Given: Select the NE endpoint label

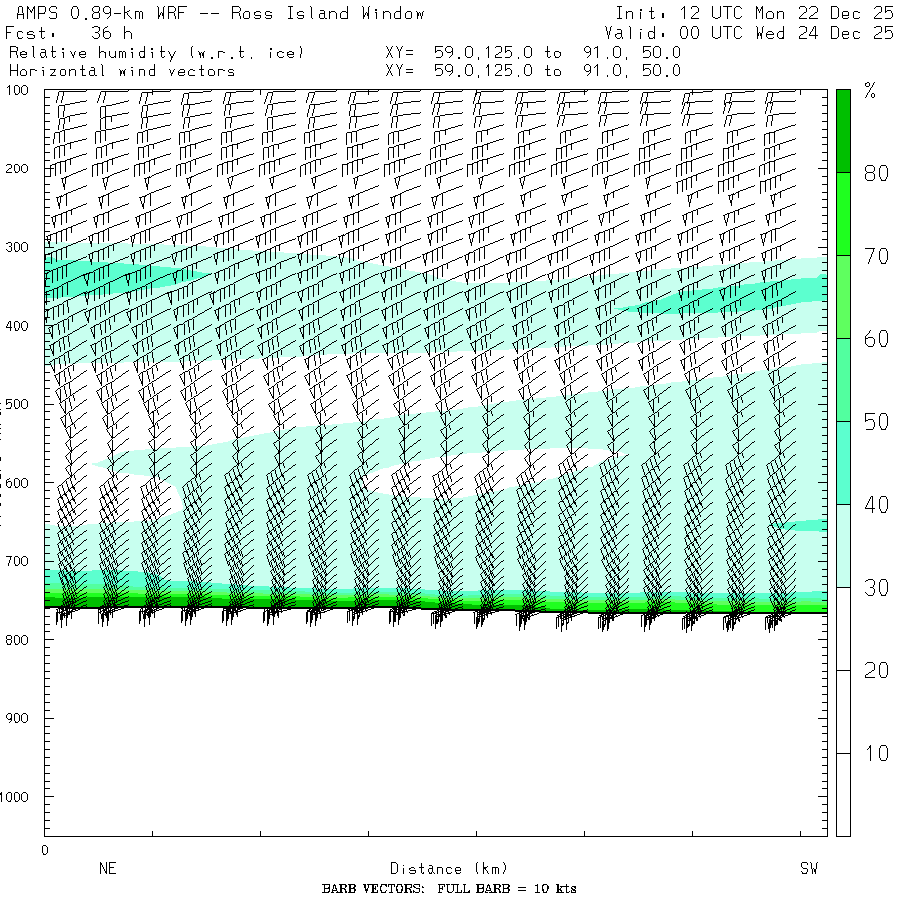Looking at the screenshot, I should click(107, 869).
